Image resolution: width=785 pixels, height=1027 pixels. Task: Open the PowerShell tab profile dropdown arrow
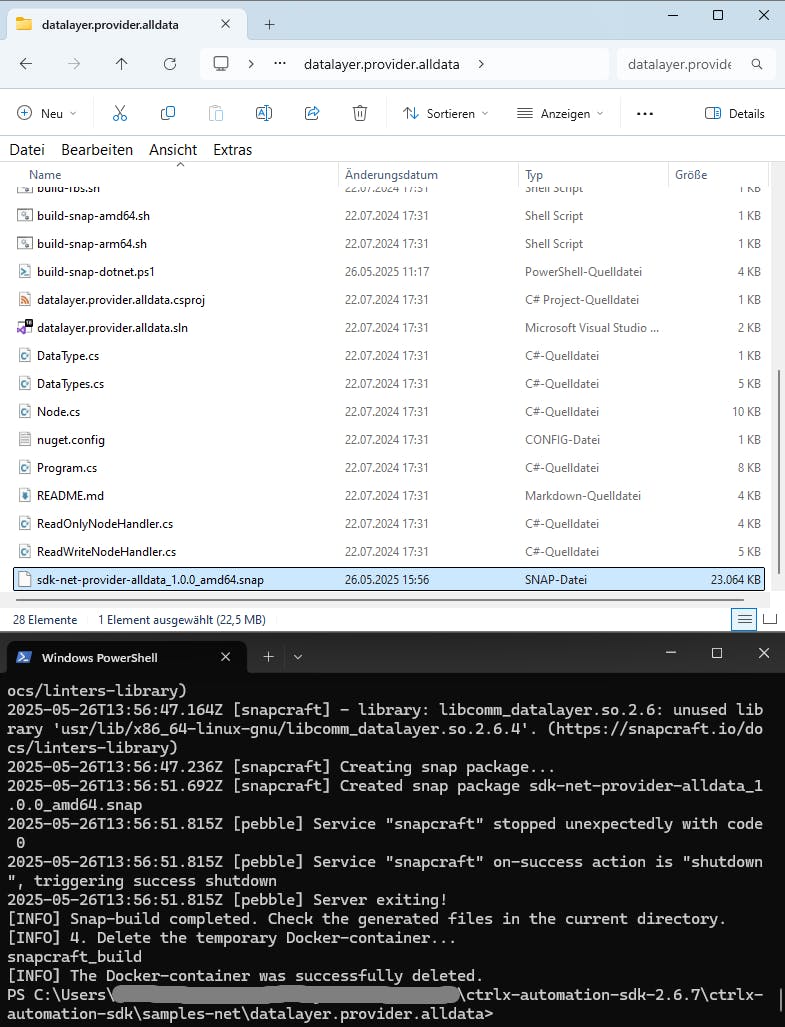(x=297, y=657)
